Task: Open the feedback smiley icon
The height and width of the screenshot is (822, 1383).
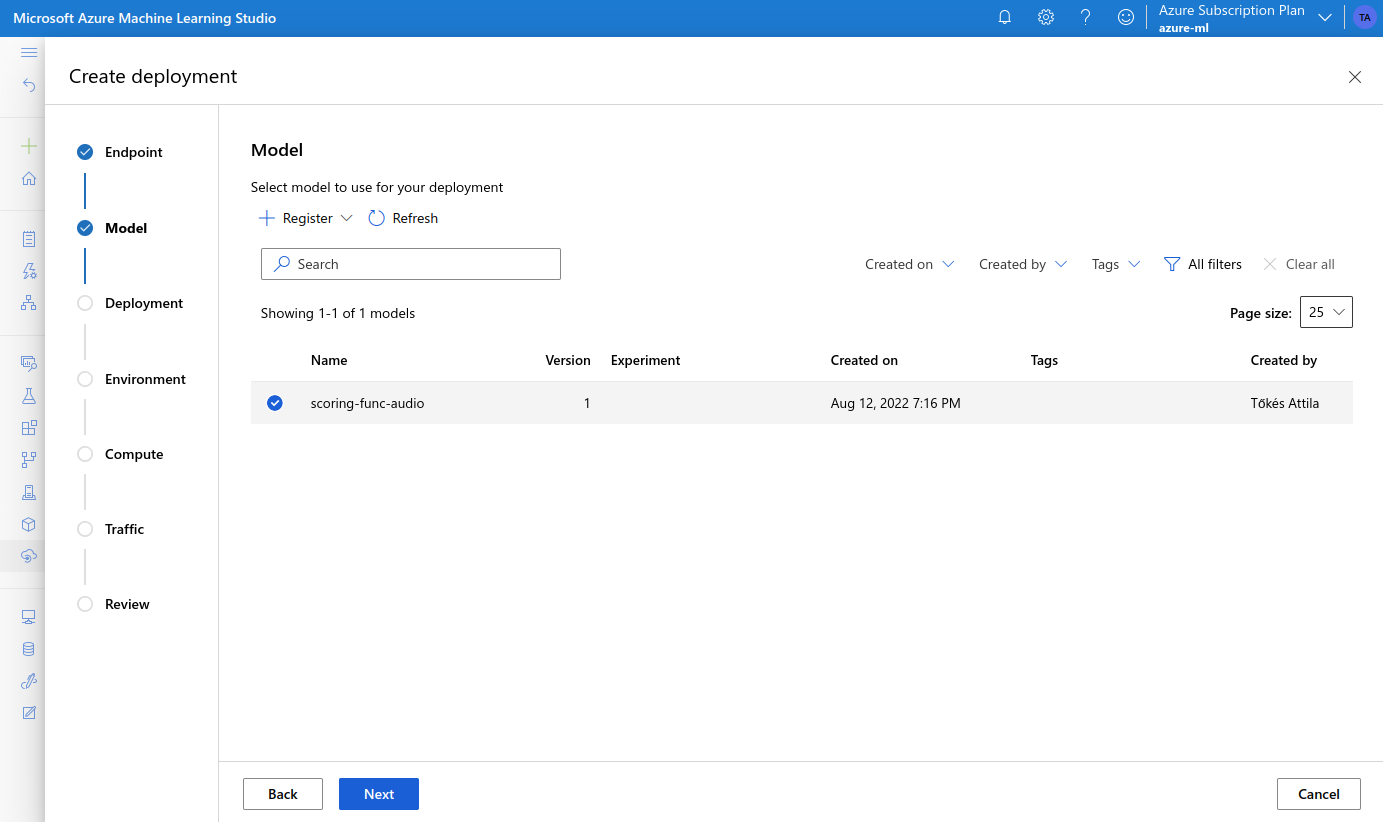Action: (x=1126, y=18)
